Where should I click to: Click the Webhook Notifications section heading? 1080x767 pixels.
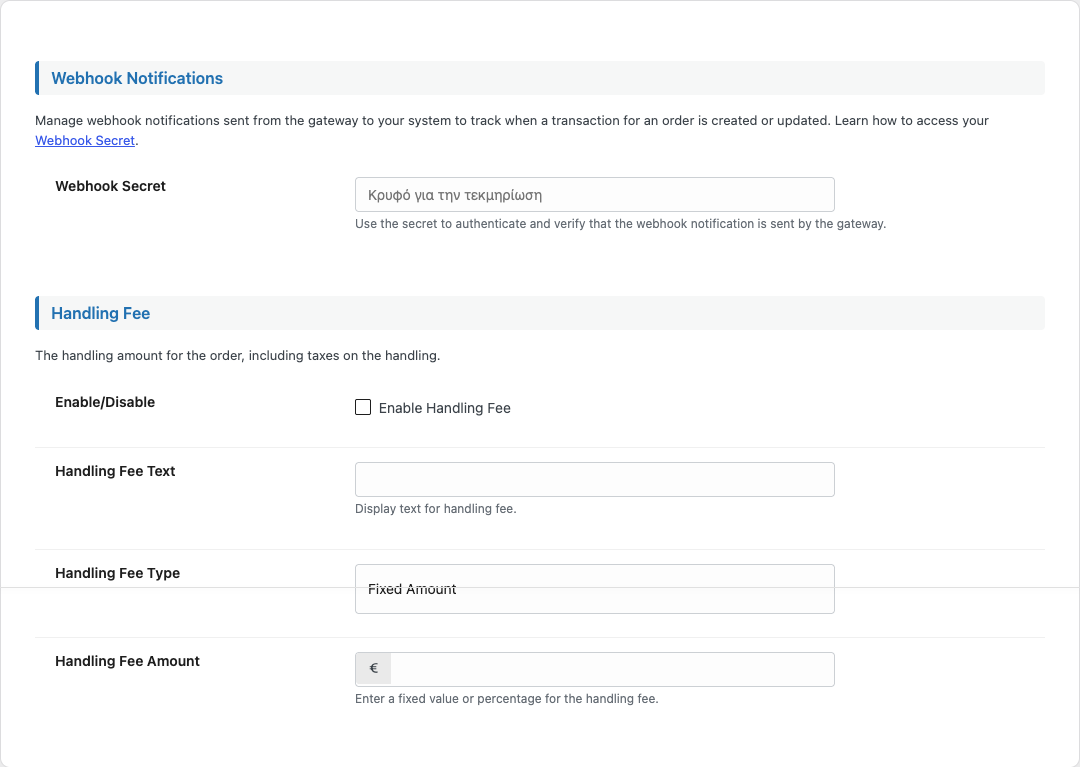(137, 78)
